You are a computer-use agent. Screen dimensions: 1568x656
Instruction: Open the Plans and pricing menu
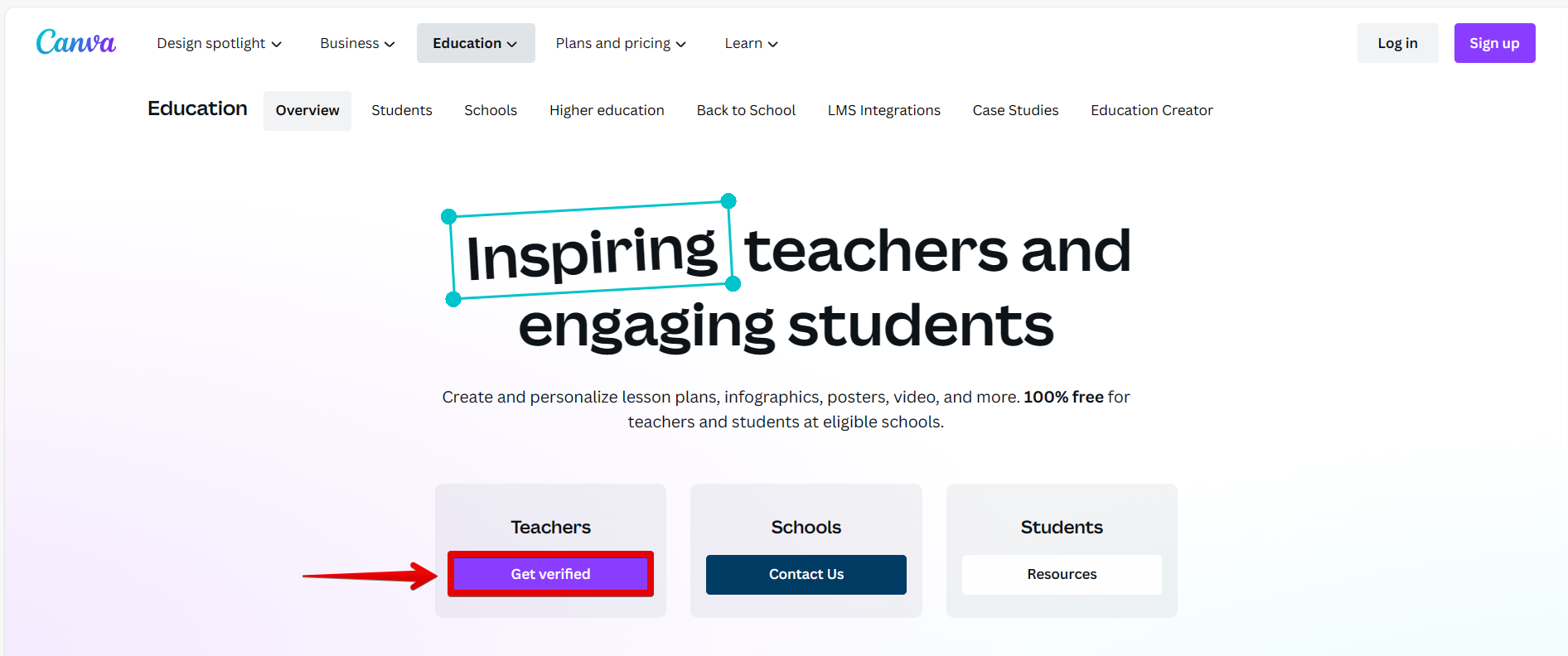(x=621, y=43)
